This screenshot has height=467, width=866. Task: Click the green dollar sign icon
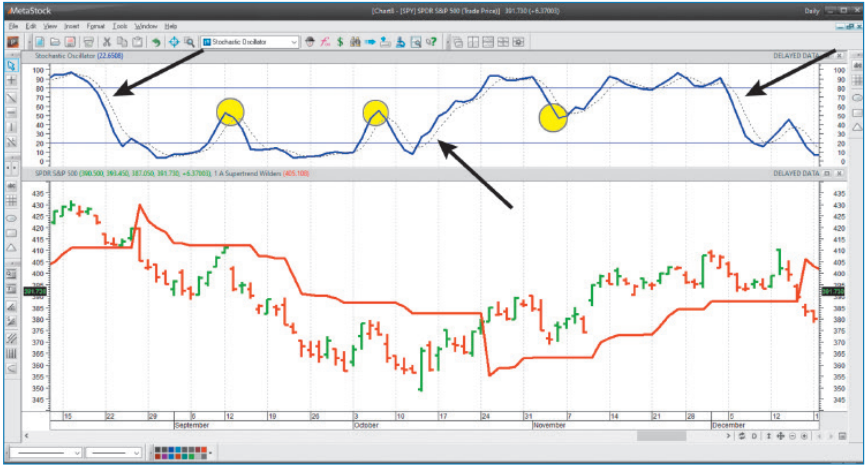tap(341, 42)
